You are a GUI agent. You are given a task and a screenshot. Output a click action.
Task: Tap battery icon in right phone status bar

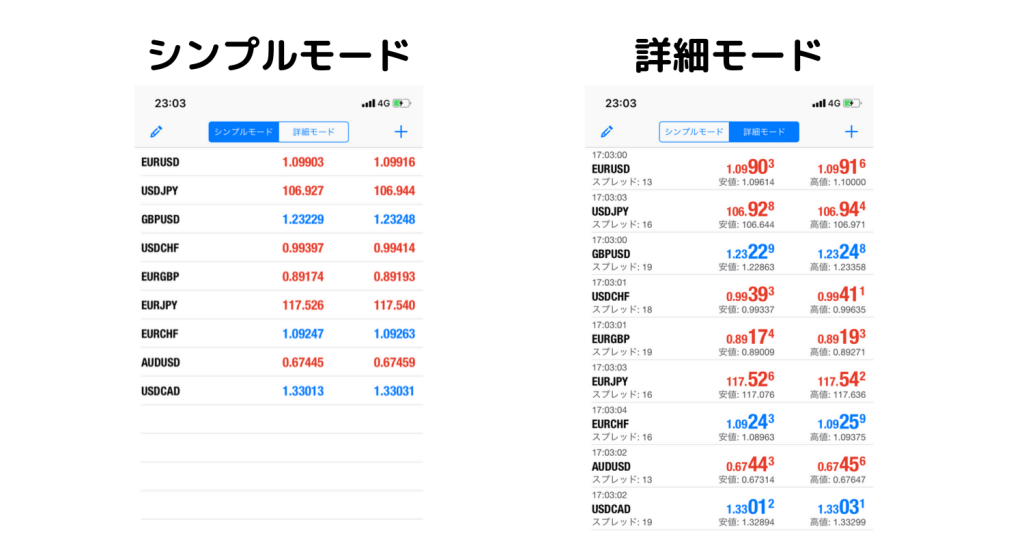(x=852, y=103)
